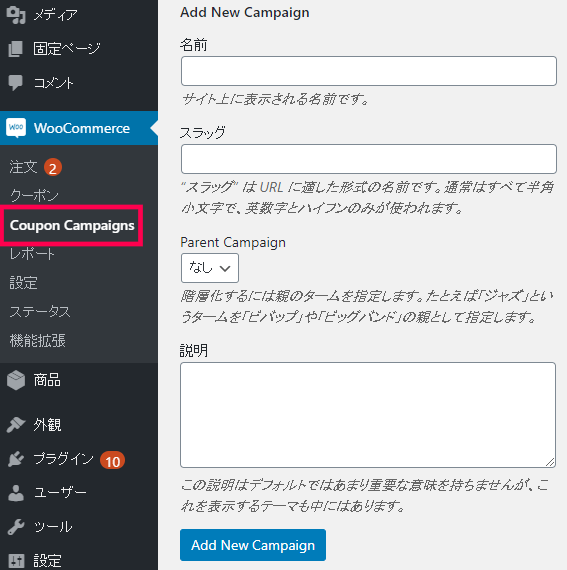Click the 外観 appearance paintbrush icon

click(x=16, y=425)
